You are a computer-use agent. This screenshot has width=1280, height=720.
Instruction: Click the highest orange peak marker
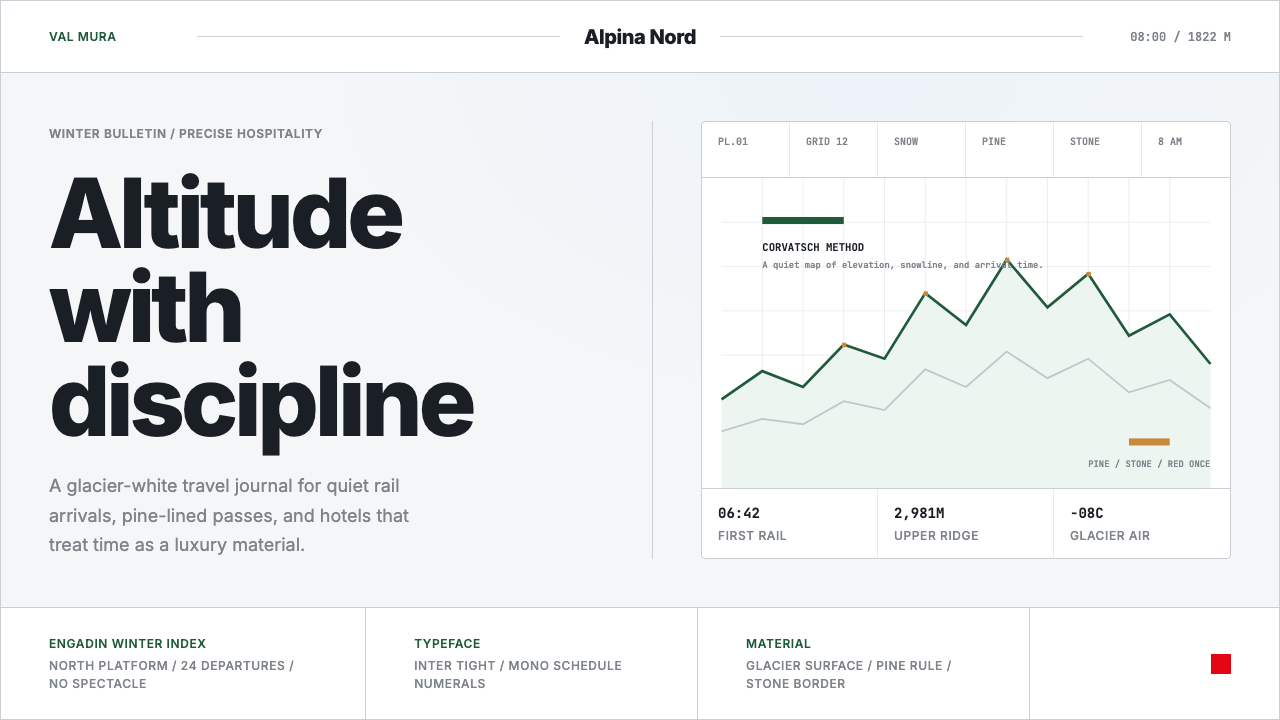[x=1007, y=260]
